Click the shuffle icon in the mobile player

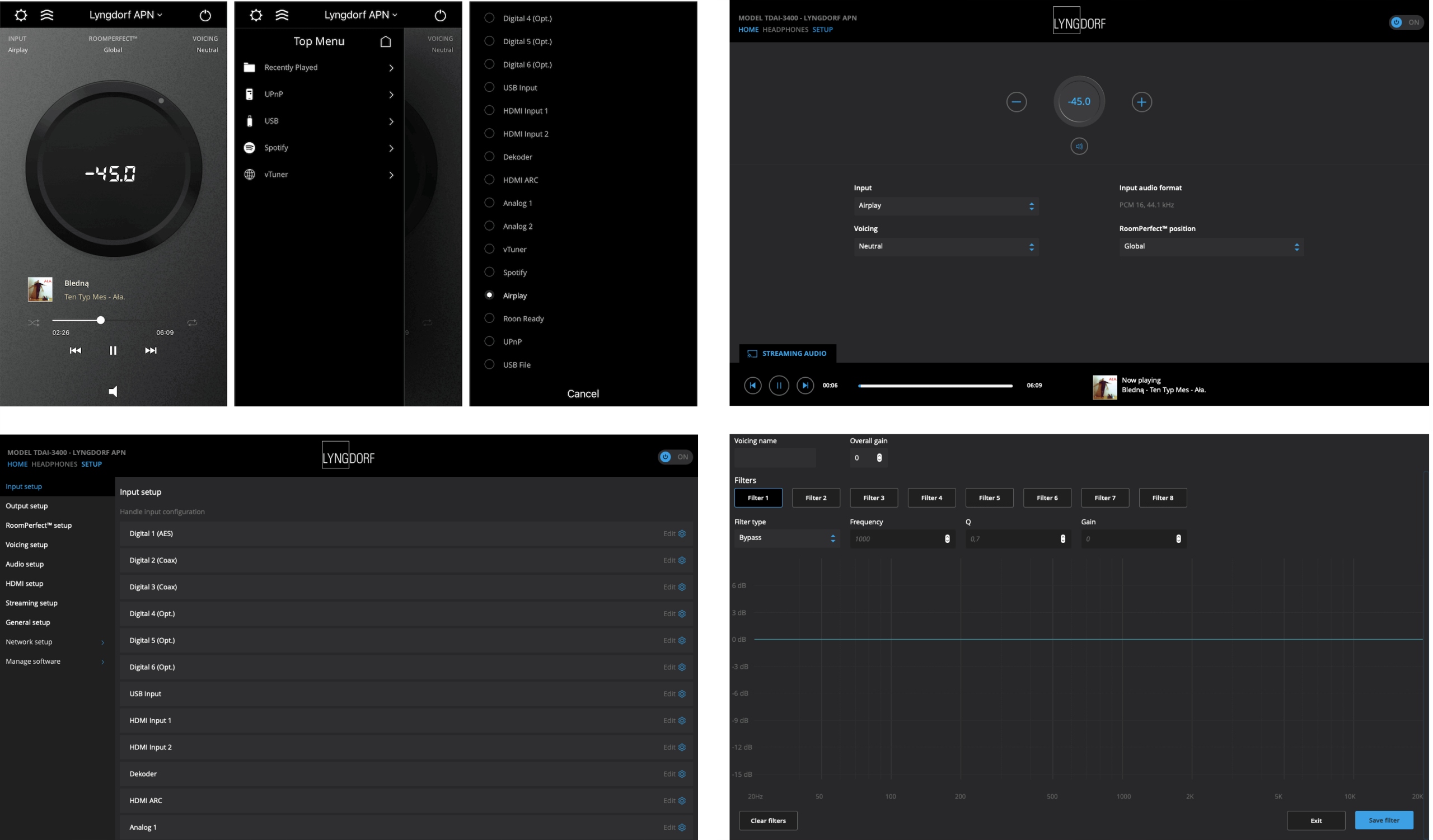coord(34,323)
